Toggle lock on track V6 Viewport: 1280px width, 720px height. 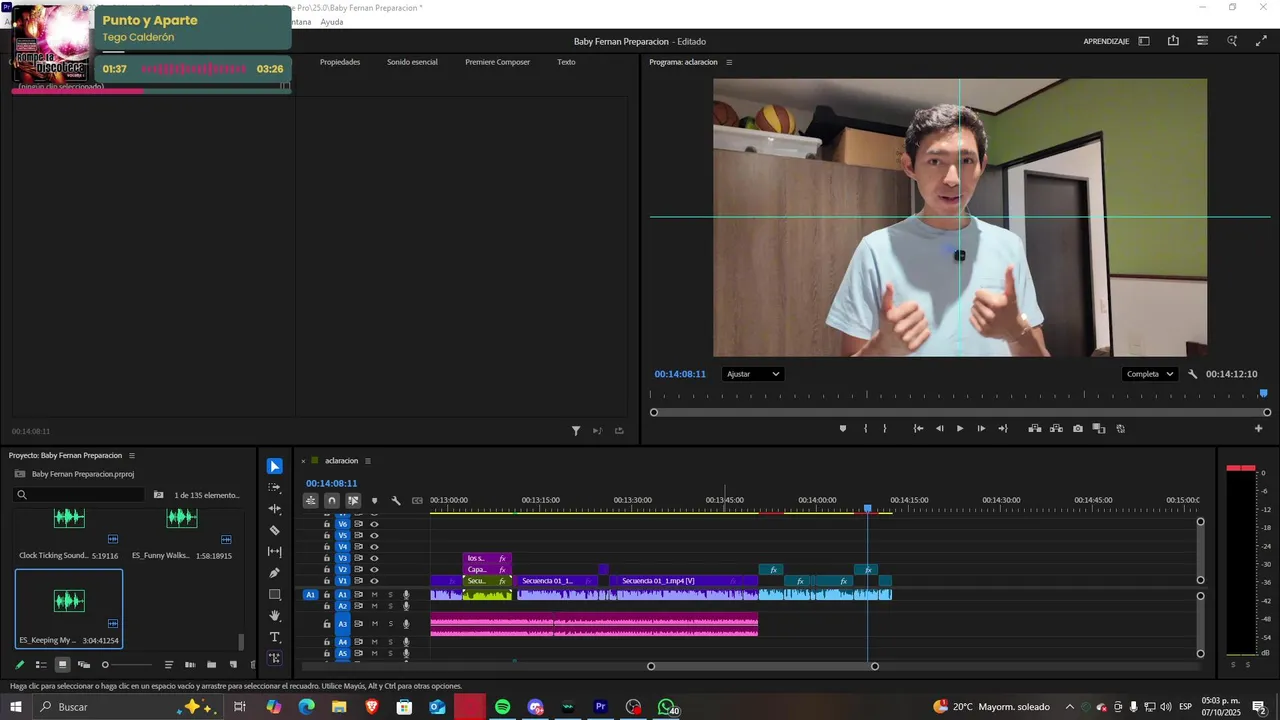pyautogui.click(x=327, y=524)
